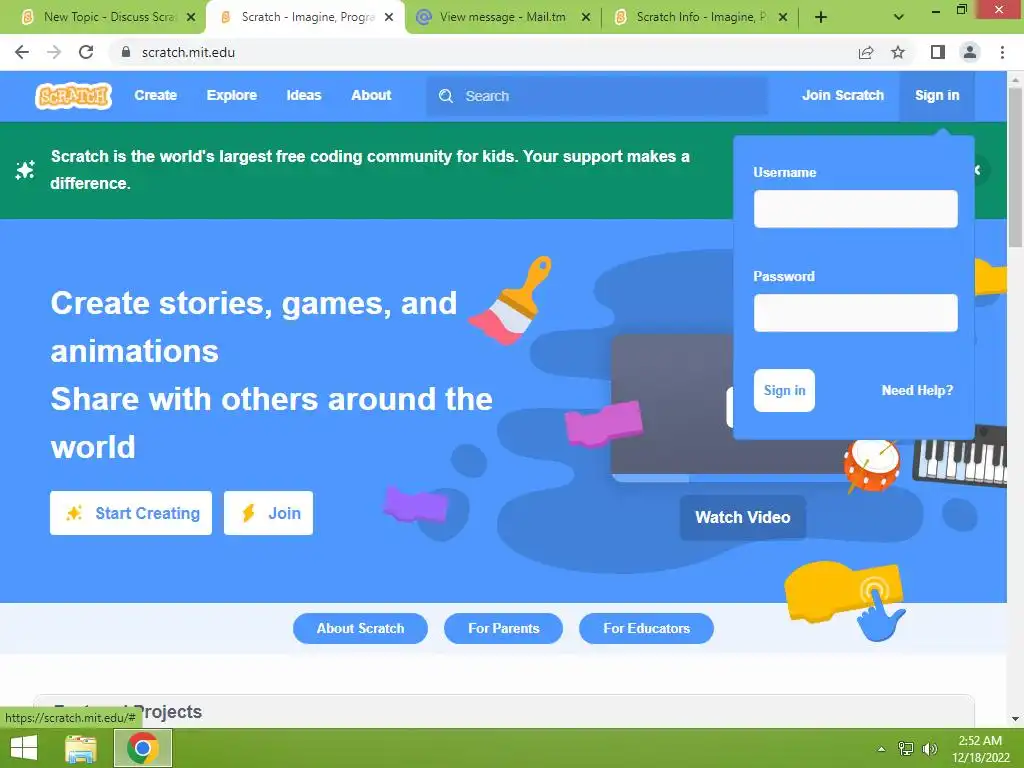The image size is (1024, 768).
Task: Click the Join button with lightning bolt
Action: click(x=268, y=513)
